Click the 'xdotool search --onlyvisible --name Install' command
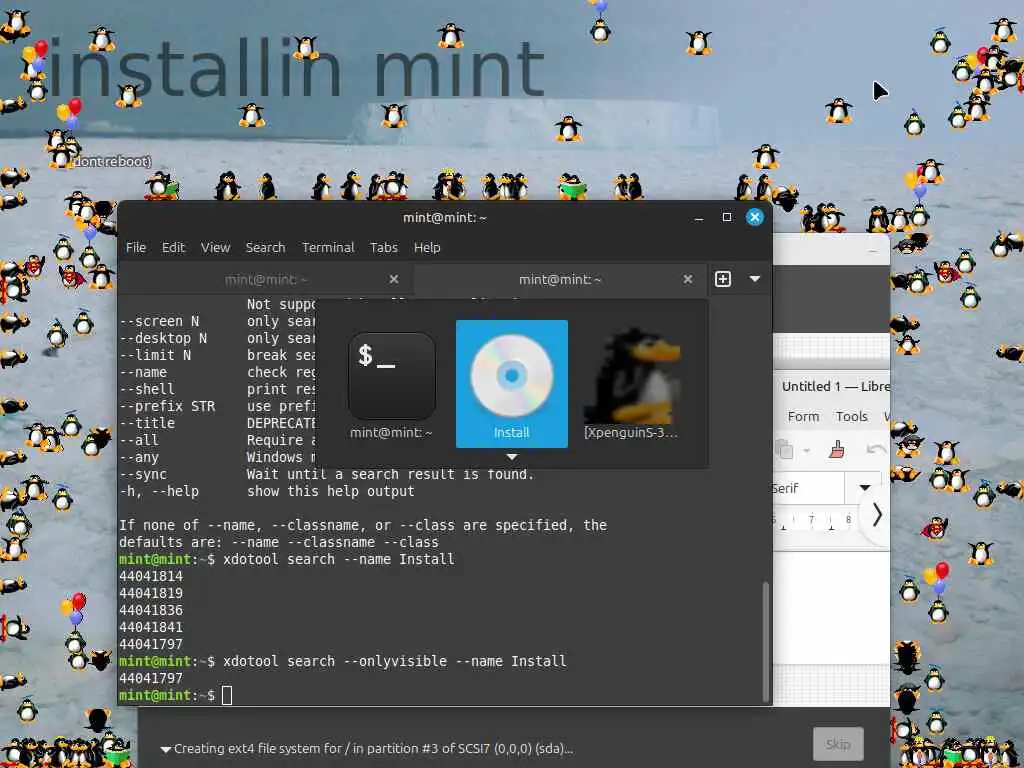The height and width of the screenshot is (768, 1024). point(394,661)
